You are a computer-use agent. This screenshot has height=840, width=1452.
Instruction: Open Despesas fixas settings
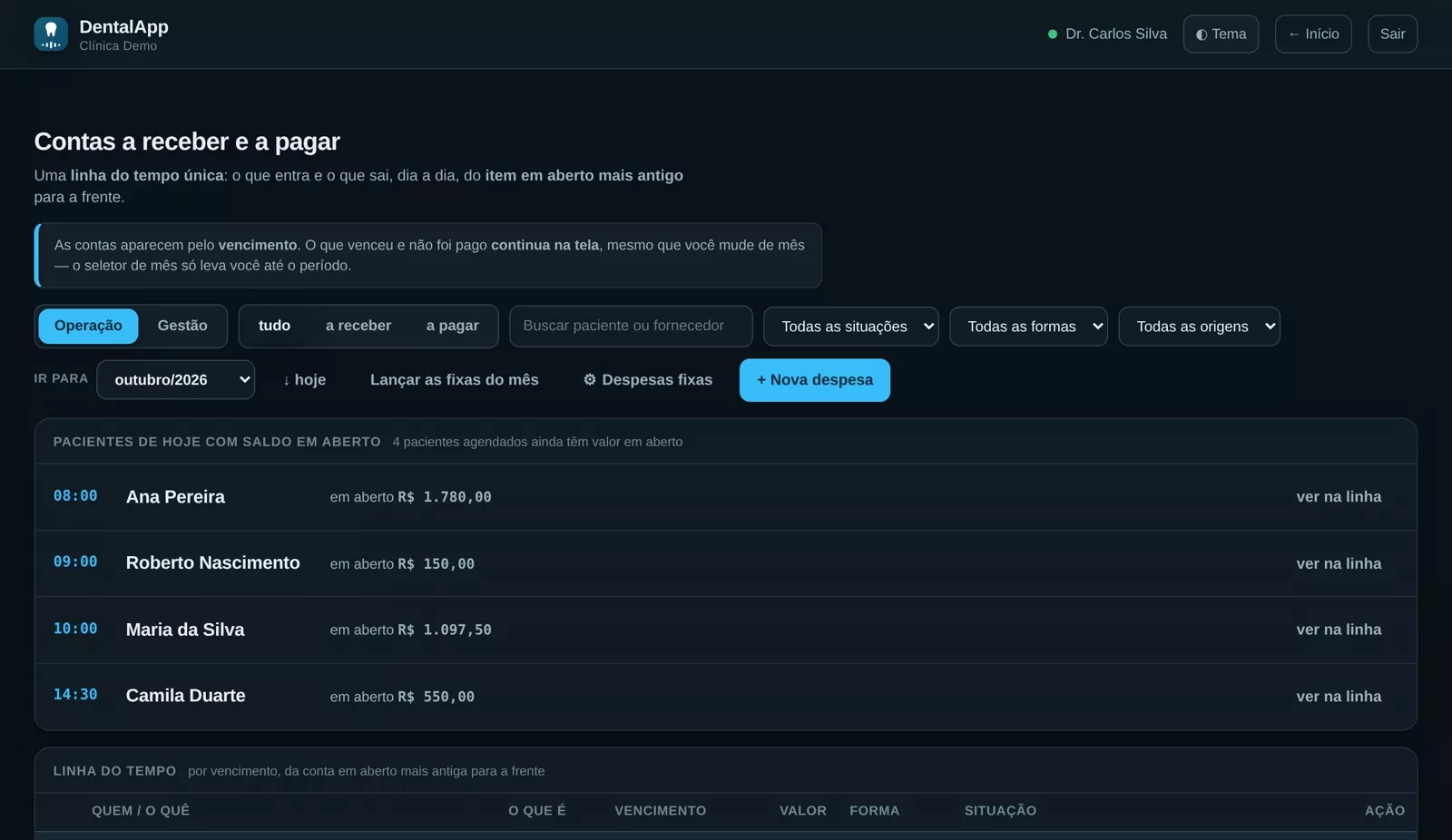647,380
